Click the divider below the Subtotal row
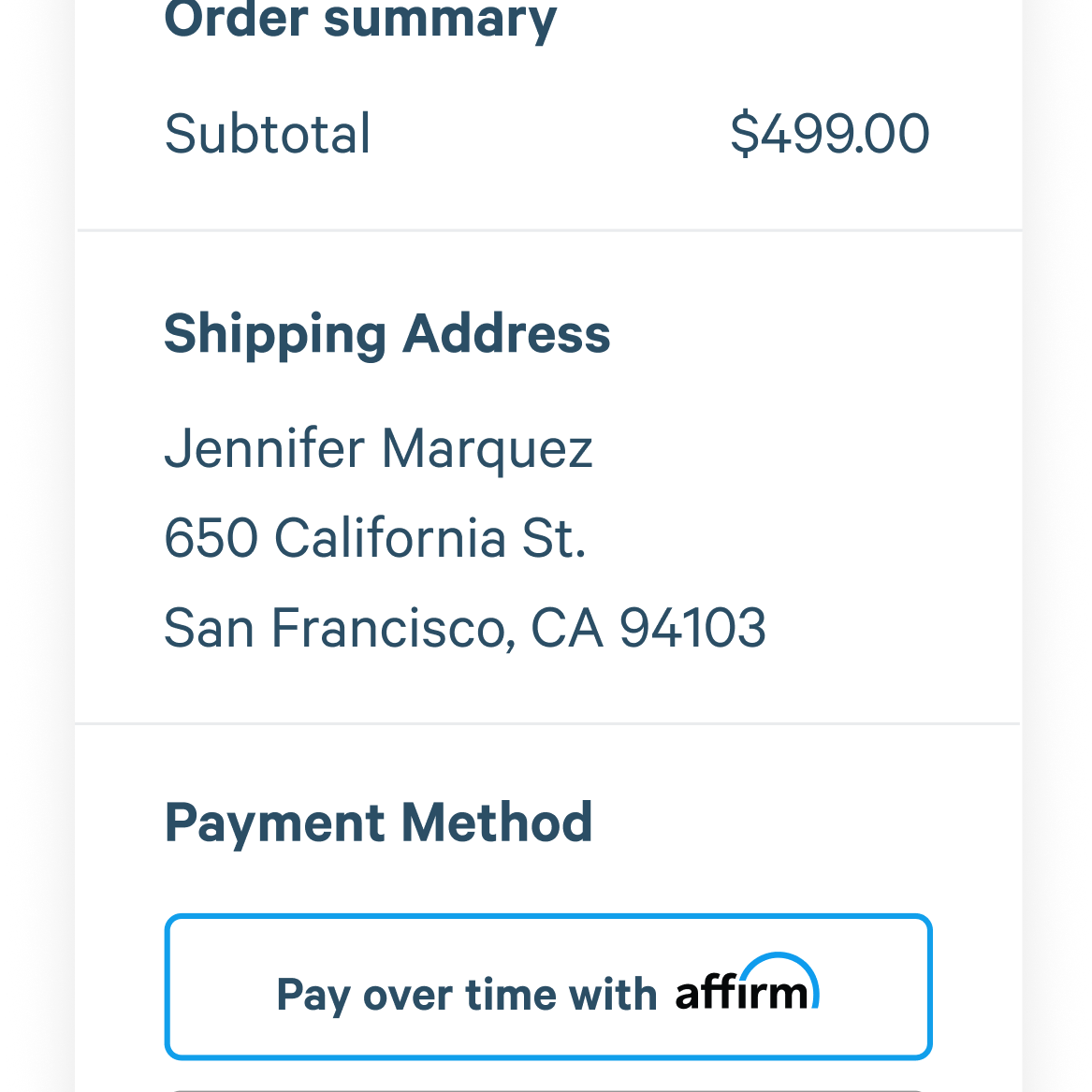This screenshot has width=1092, height=1092. coord(548,230)
